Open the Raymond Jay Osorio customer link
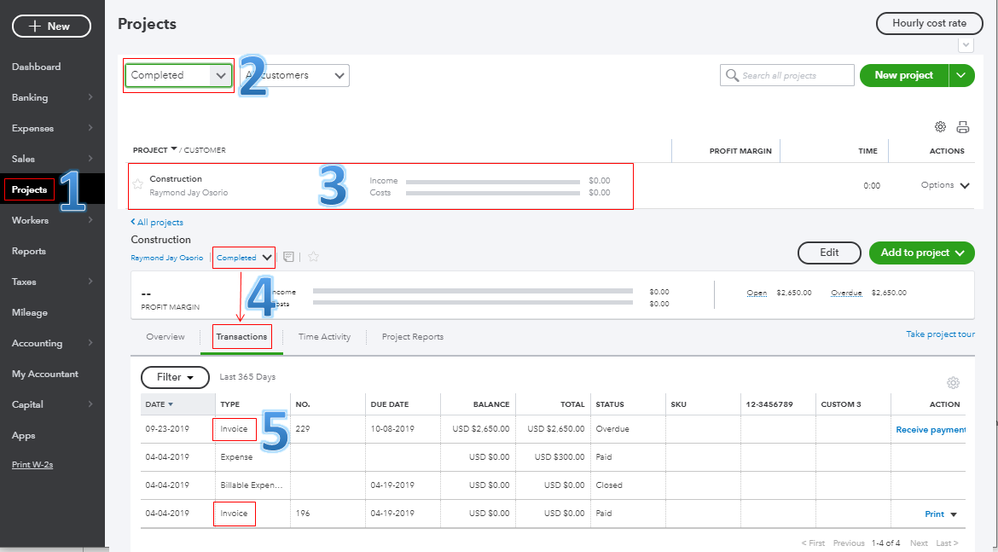998x552 pixels. [167, 258]
